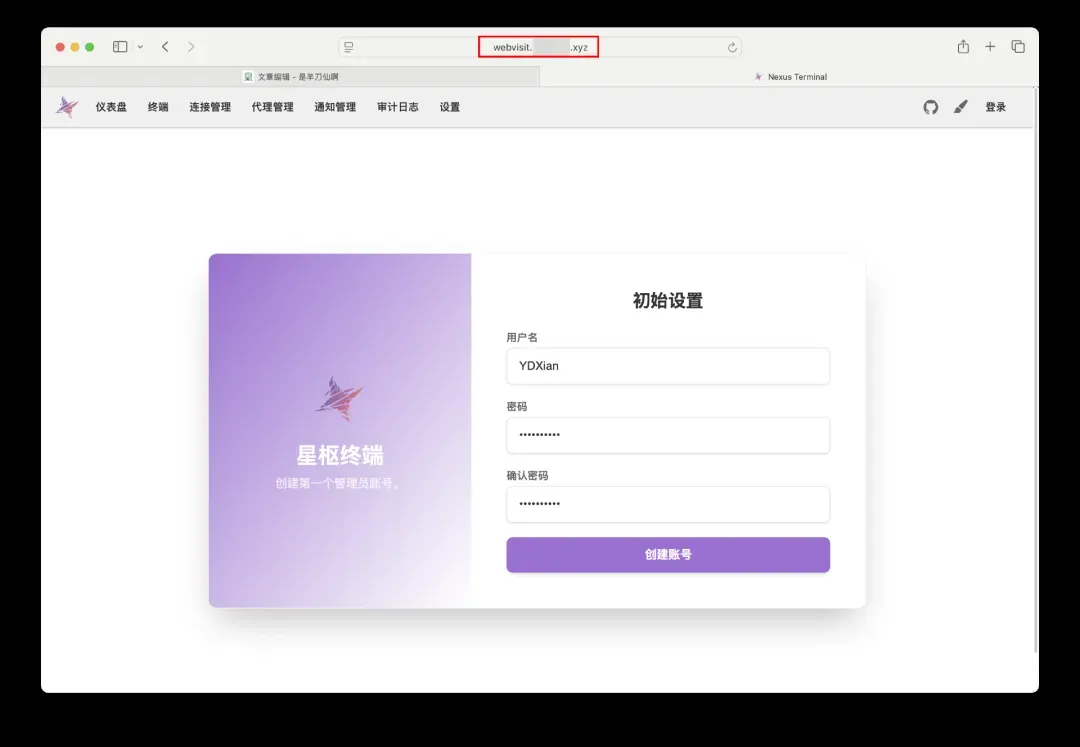Toggle the Safari sidebar icon
Image resolution: width=1080 pixels, height=747 pixels.
120,47
